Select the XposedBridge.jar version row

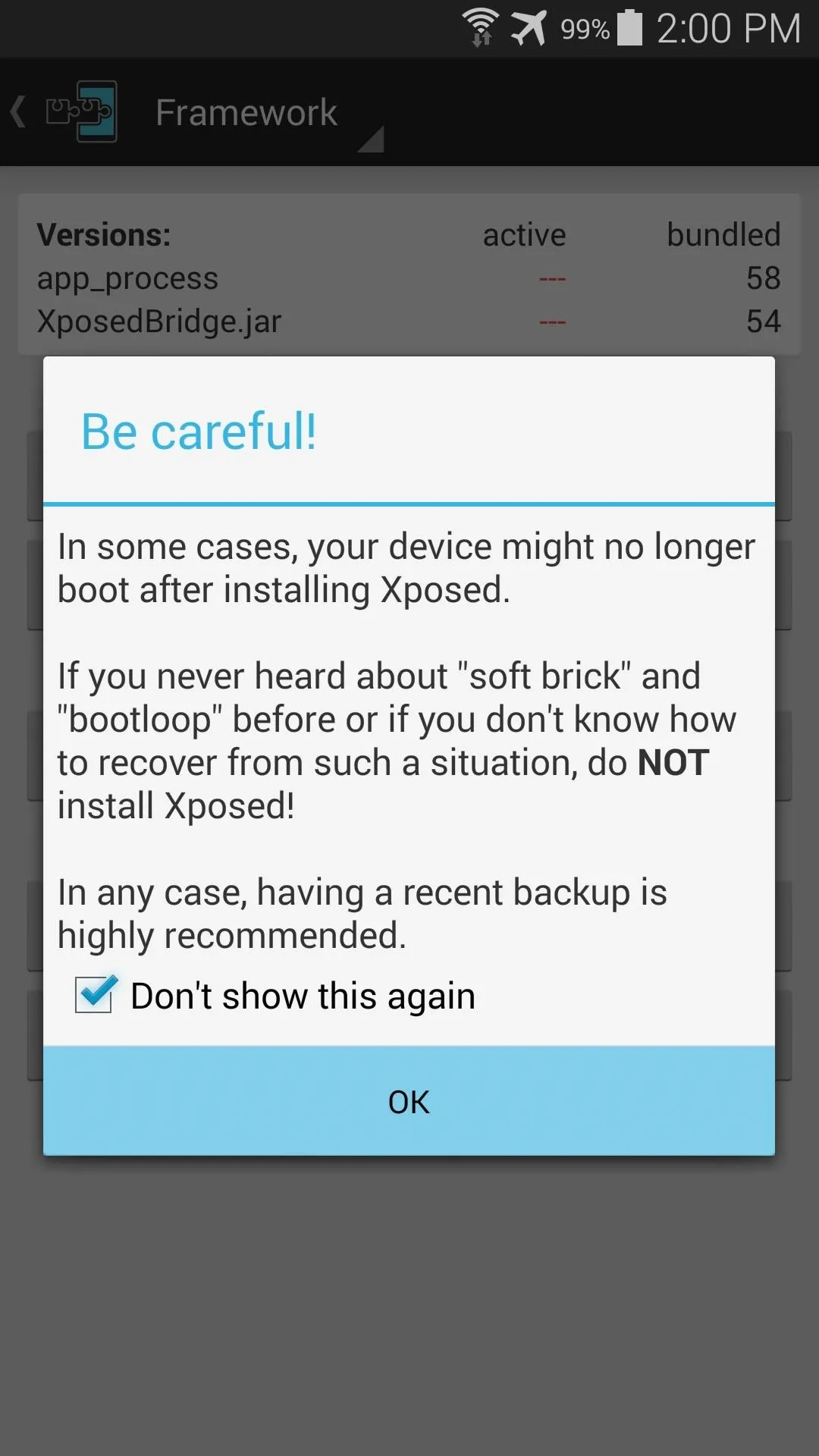pyautogui.click(x=409, y=322)
